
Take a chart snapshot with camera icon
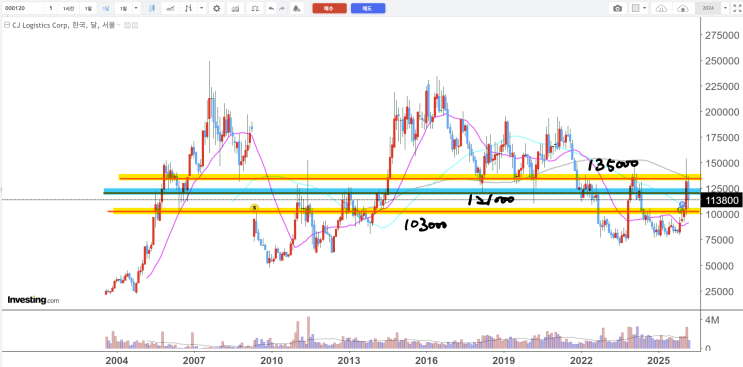pos(617,8)
